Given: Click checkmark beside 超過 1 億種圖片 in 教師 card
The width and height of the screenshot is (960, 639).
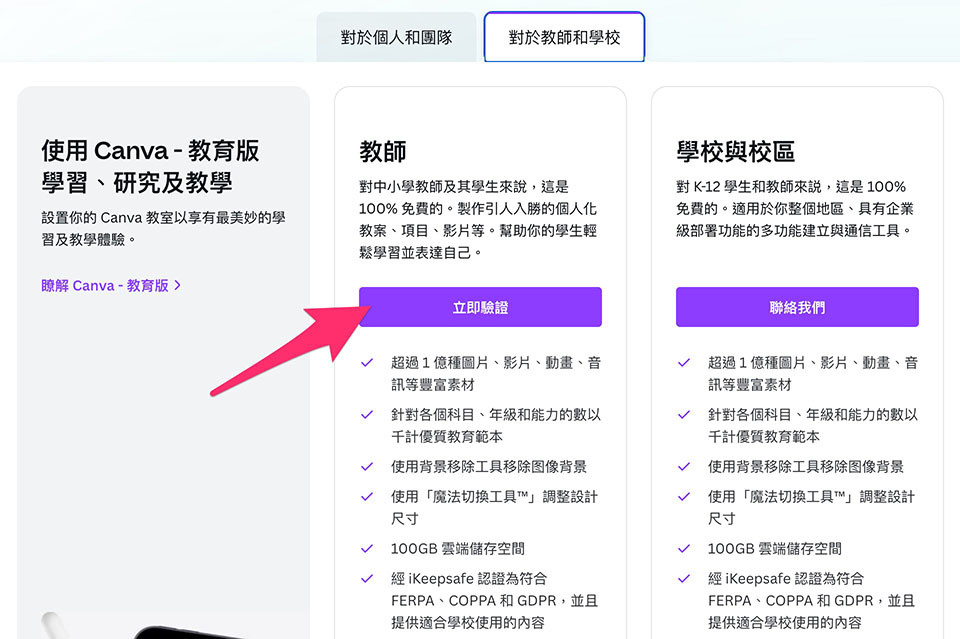Looking at the screenshot, I should point(367,363).
